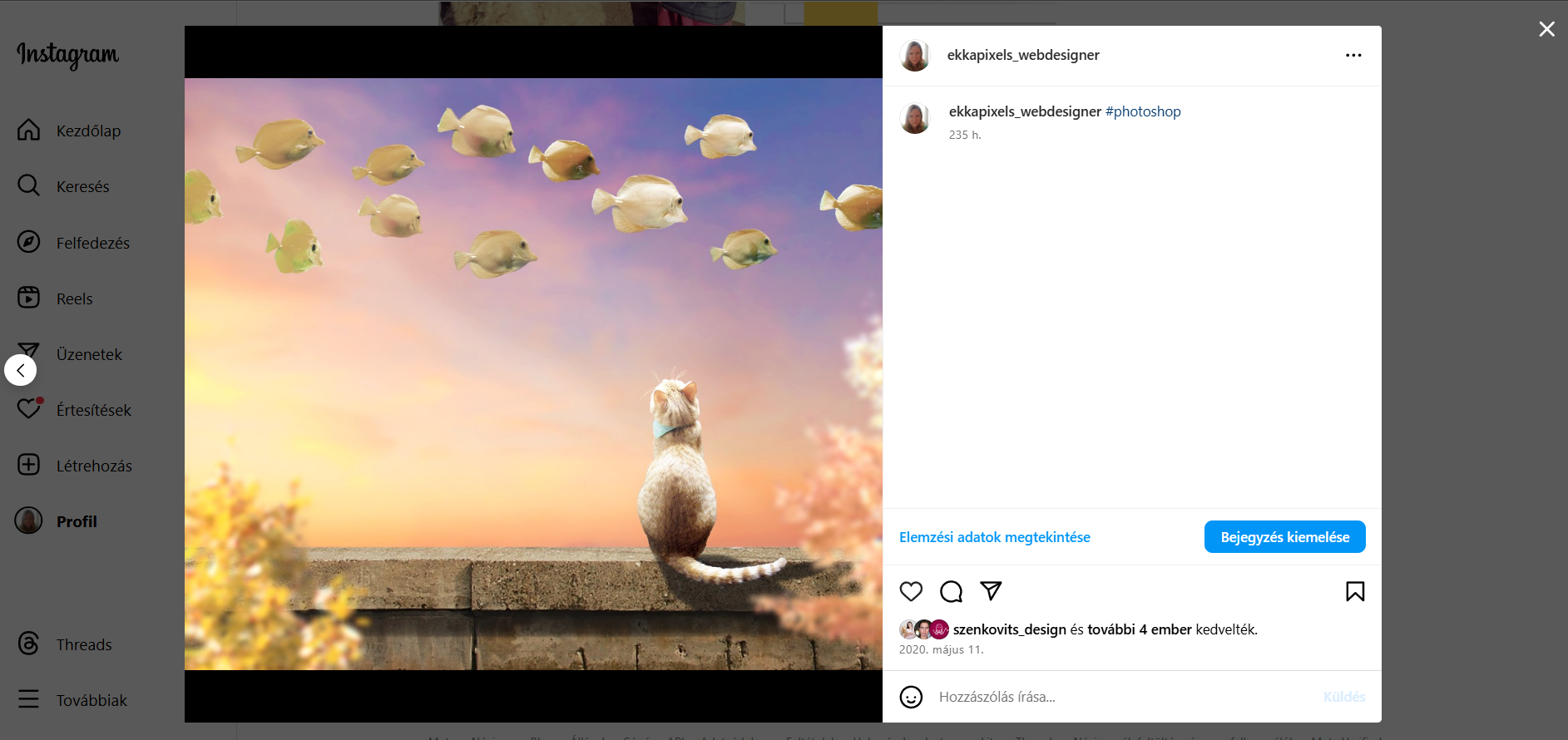Viewport: 1568px width, 740px height.
Task: Share the post via paper plane icon
Action: [x=991, y=591]
